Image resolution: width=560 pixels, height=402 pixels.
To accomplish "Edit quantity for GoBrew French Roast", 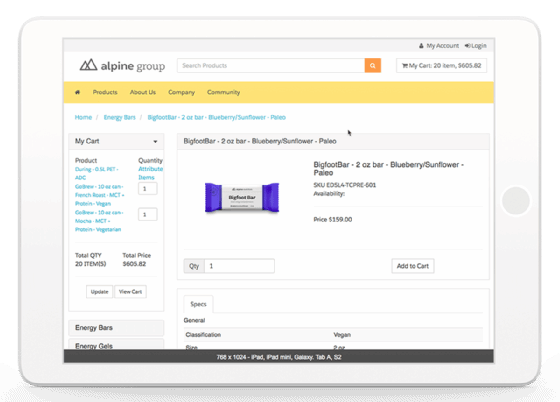I will tap(148, 189).
